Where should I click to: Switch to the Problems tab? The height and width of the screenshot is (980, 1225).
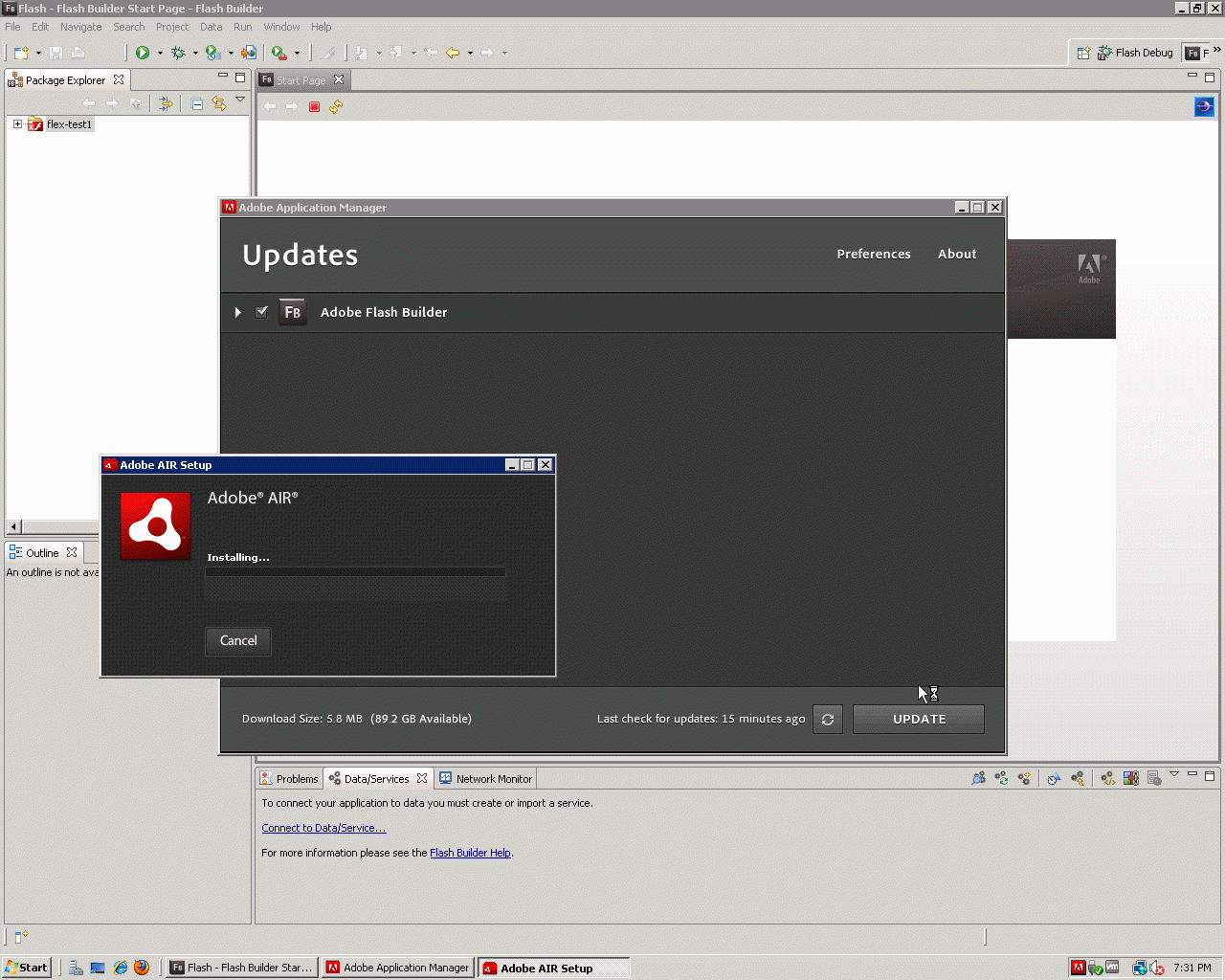[290, 779]
